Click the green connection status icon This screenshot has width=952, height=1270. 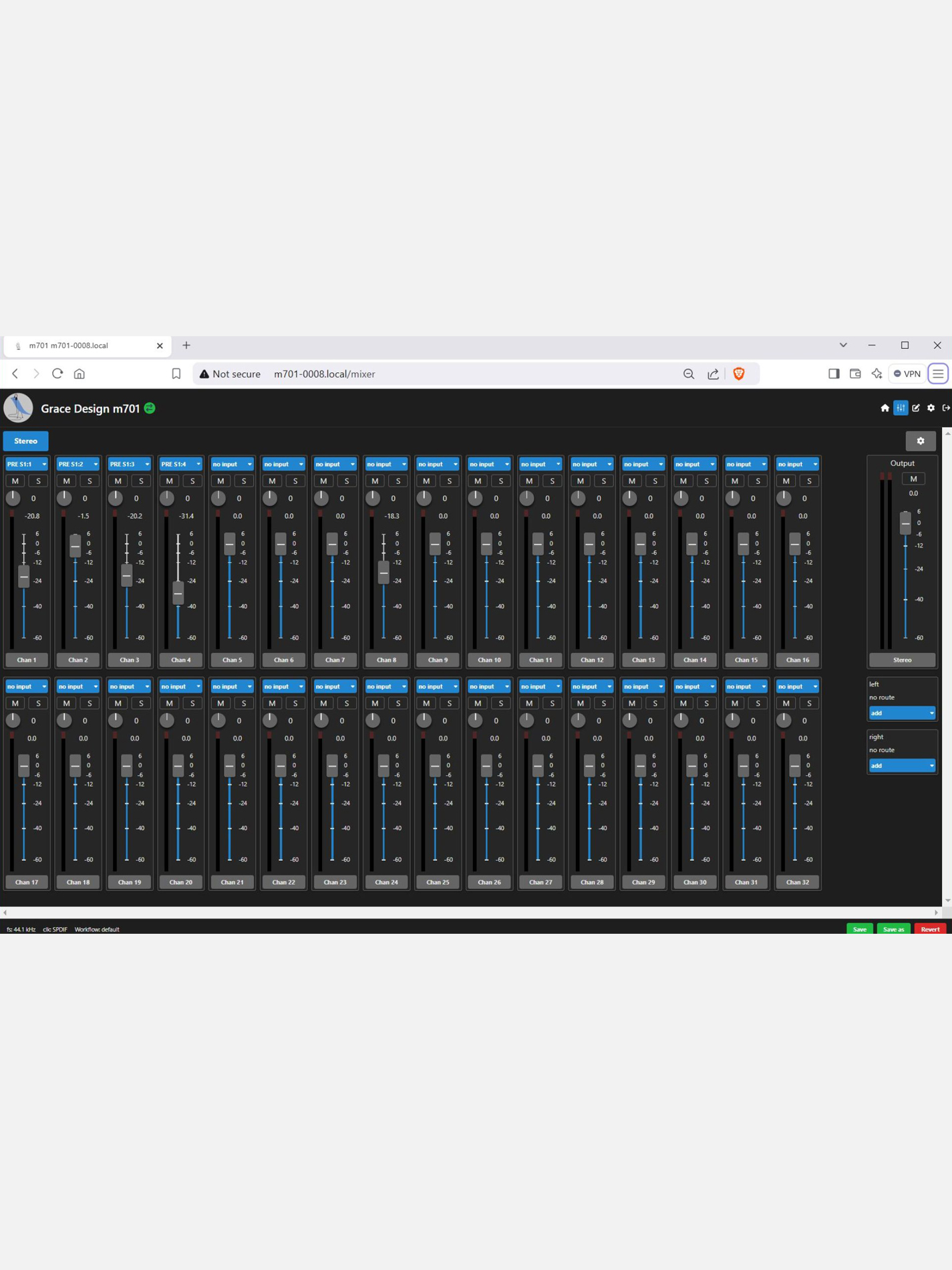click(150, 408)
